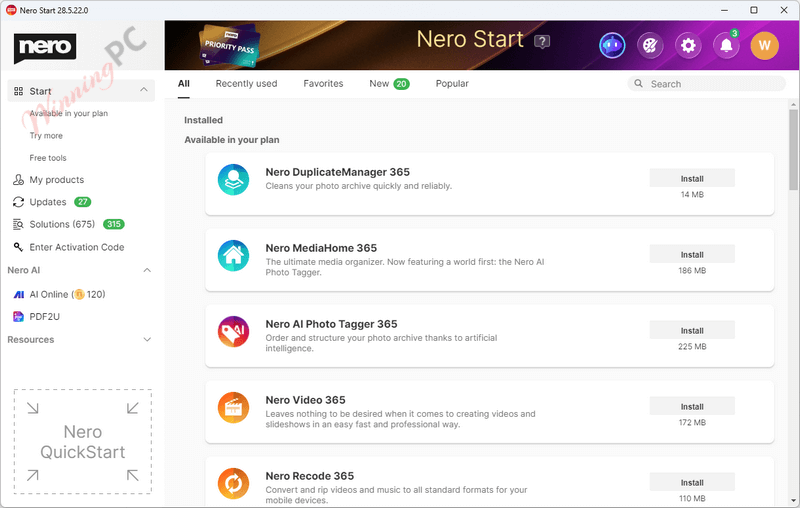Click the PDF2U icon in sidebar
This screenshot has height=508, width=800.
pos(18,317)
